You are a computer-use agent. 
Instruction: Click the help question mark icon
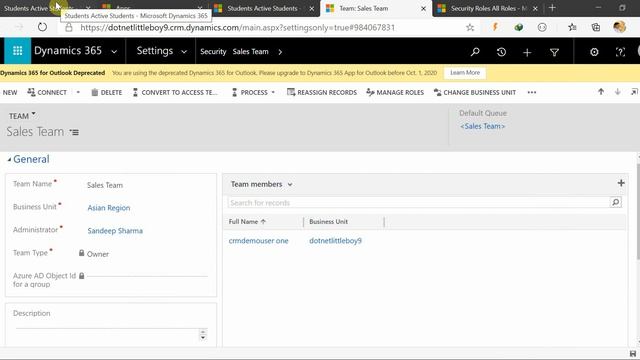pos(620,52)
